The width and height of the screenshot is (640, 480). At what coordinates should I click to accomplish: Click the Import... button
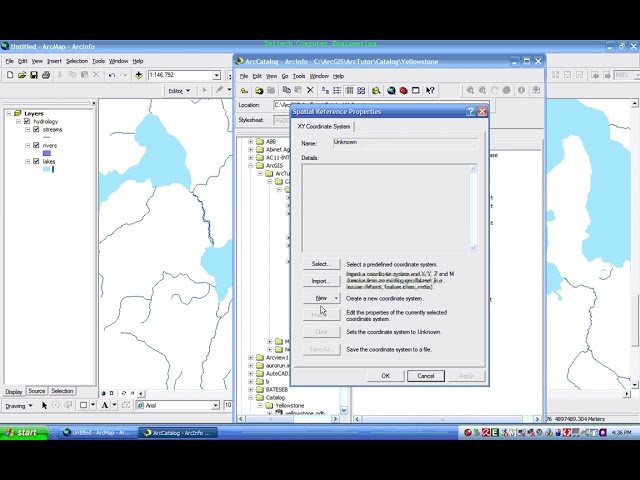pos(321,281)
